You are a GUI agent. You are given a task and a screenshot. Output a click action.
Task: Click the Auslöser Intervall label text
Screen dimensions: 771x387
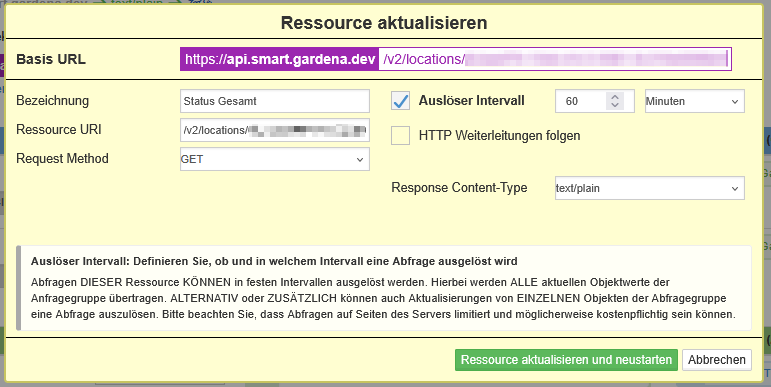472,101
